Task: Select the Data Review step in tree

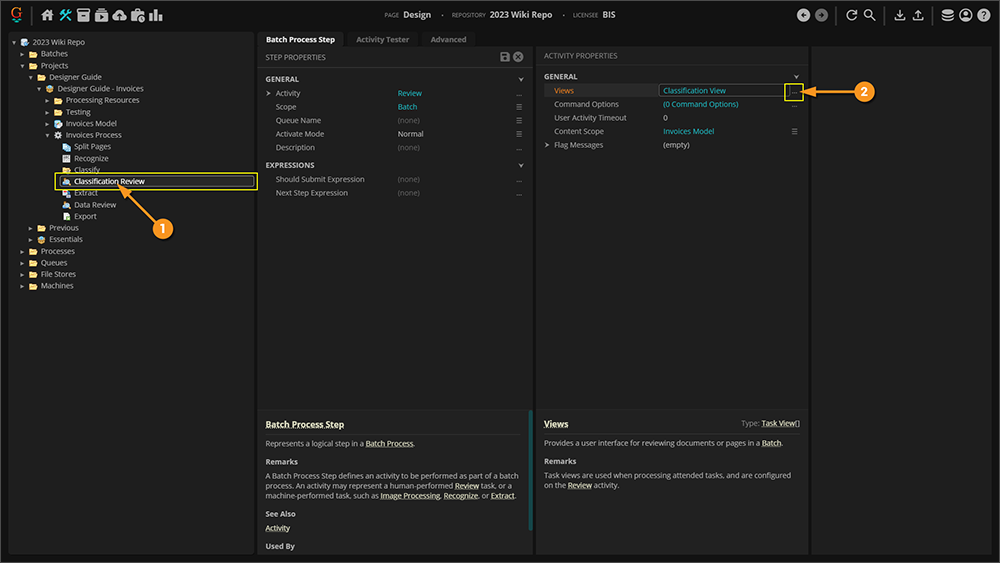Action: (x=95, y=205)
